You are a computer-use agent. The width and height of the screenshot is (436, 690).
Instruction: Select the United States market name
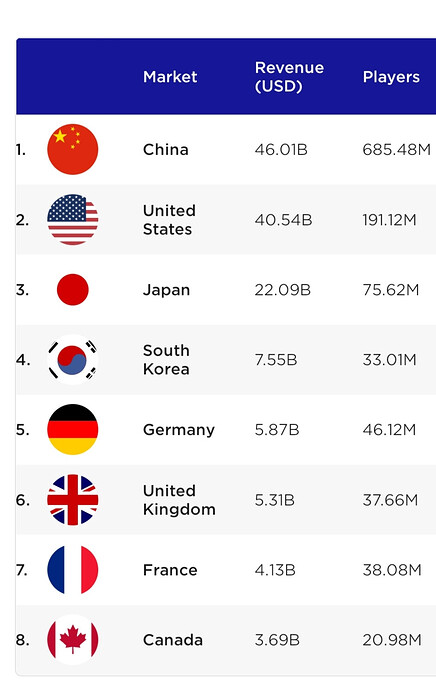coord(169,220)
